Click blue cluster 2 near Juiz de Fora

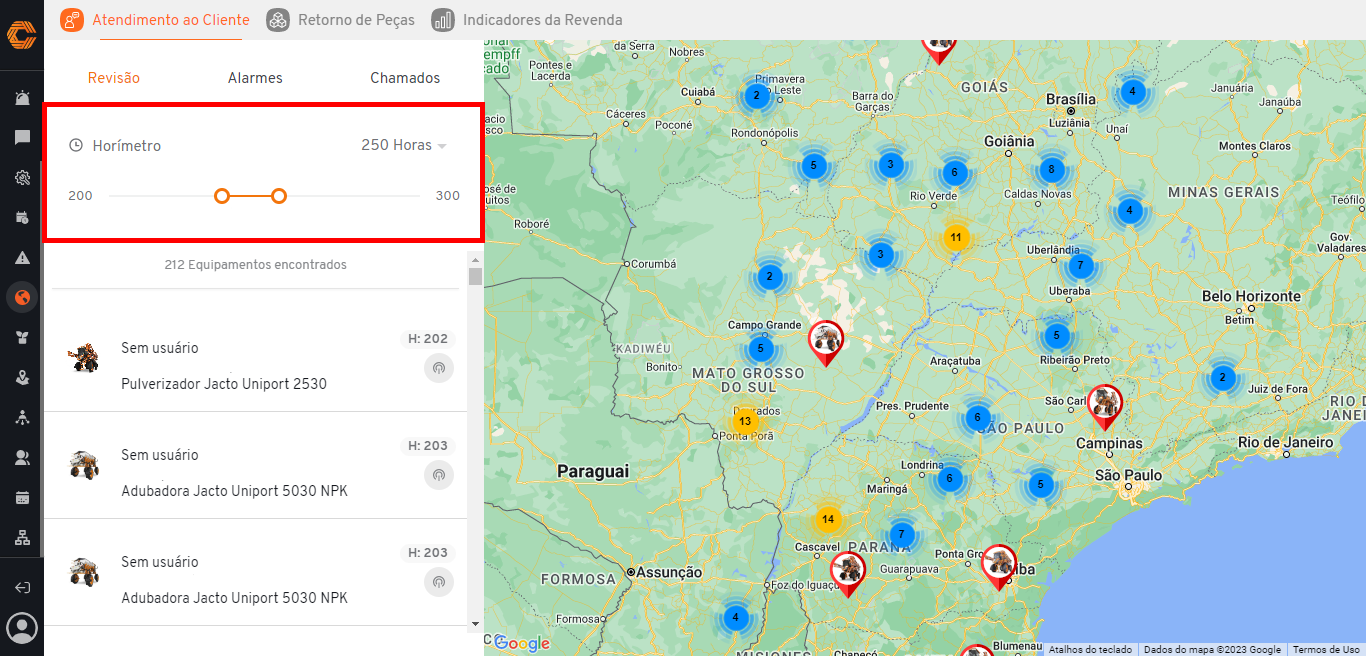[1222, 378]
